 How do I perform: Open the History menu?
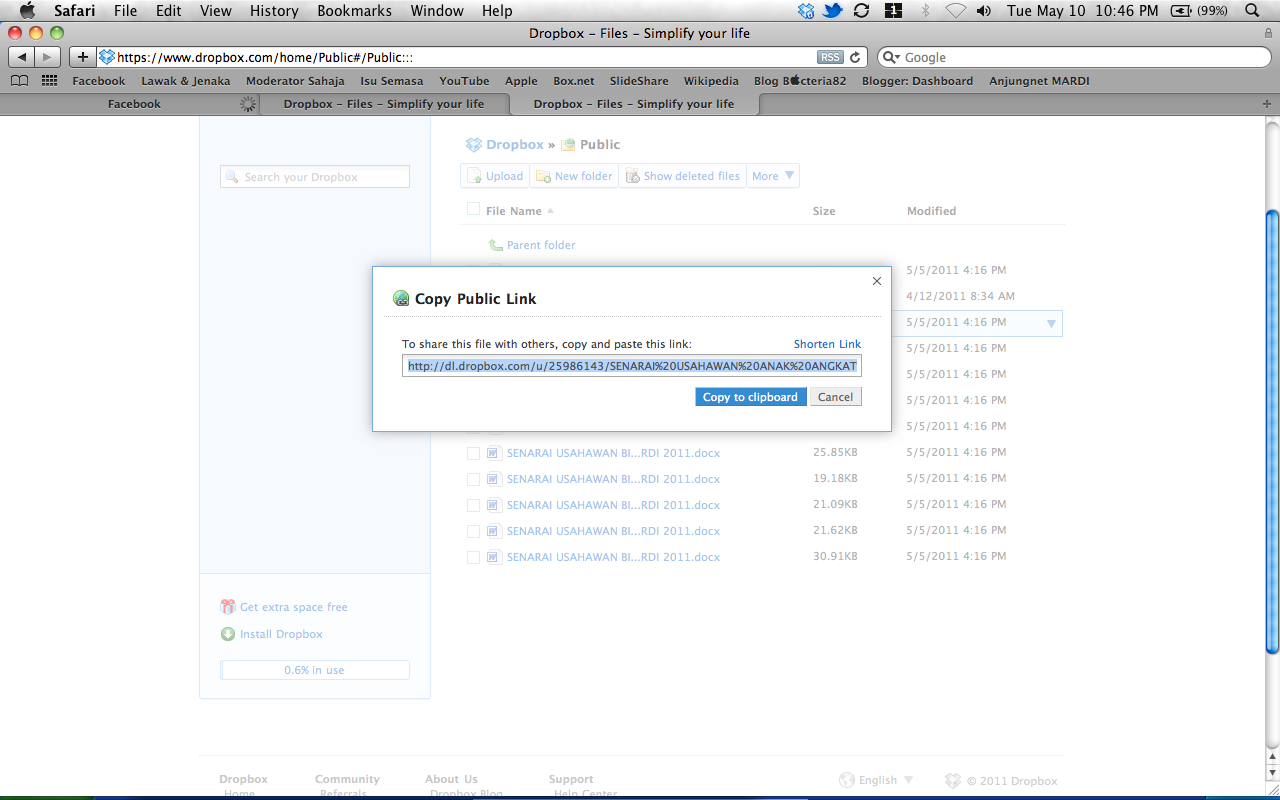(x=274, y=11)
